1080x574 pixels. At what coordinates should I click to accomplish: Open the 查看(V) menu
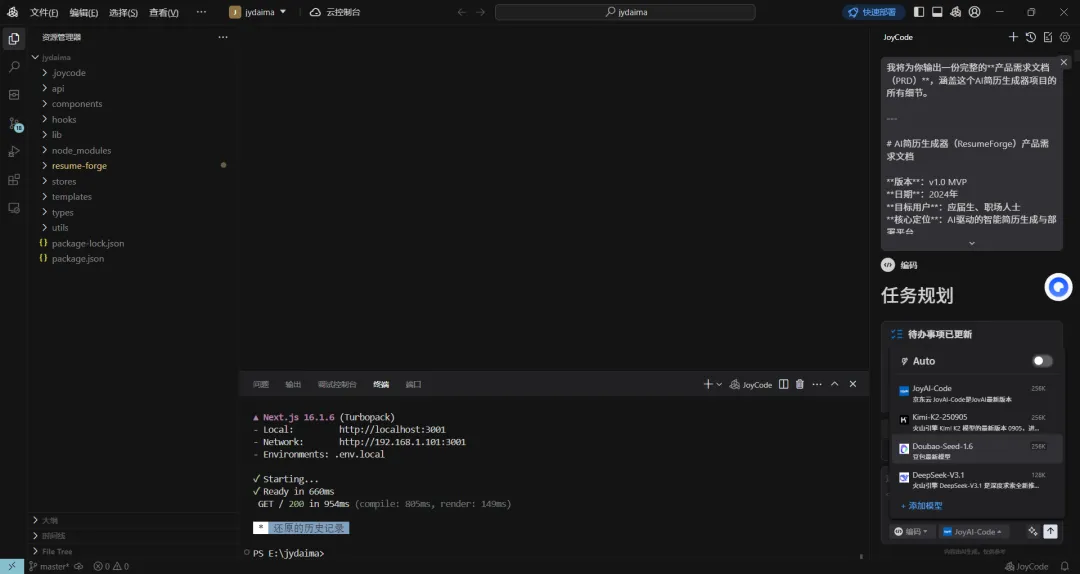164,12
